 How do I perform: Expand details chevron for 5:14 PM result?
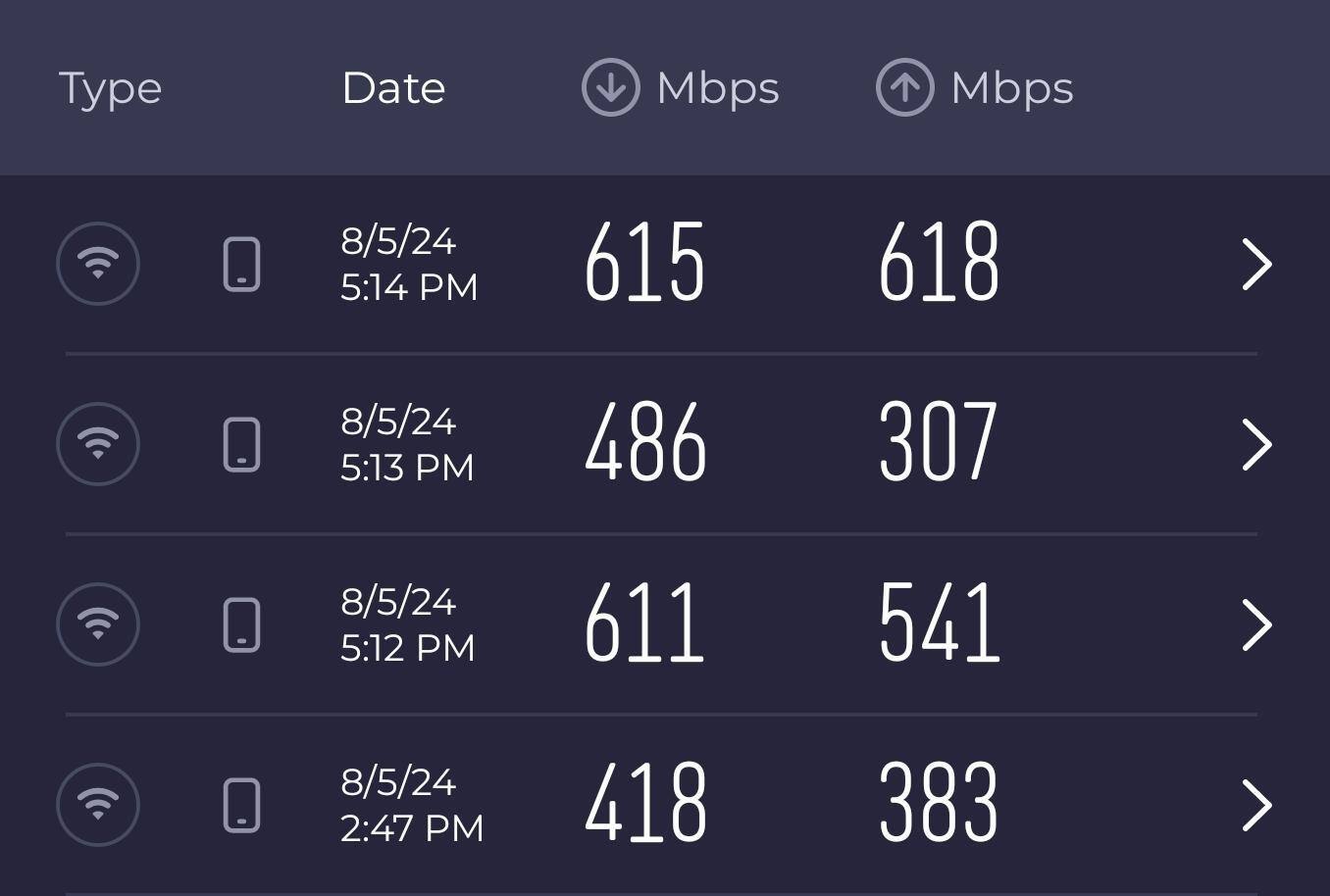point(1256,264)
